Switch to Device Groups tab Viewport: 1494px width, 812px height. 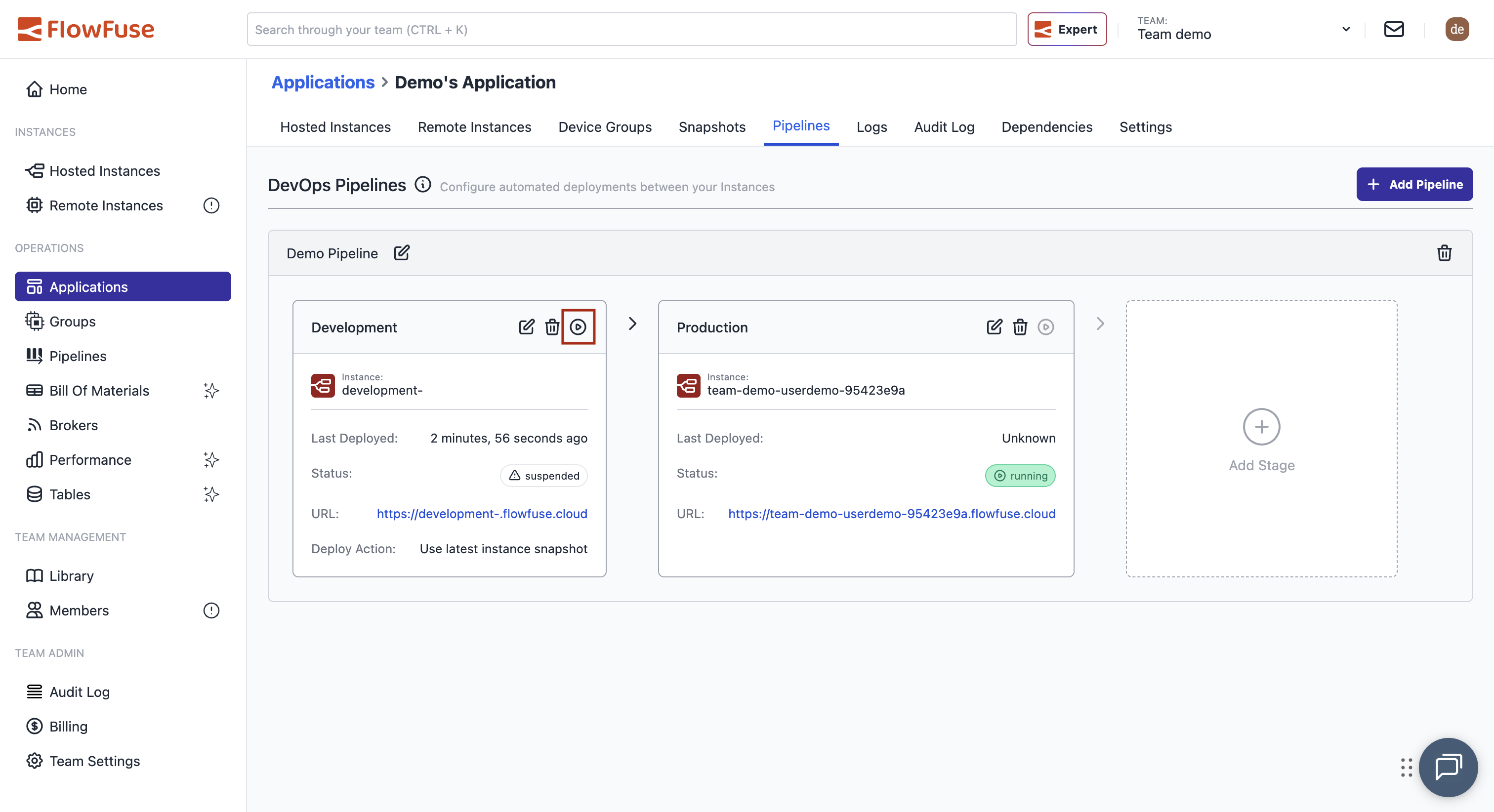point(605,127)
